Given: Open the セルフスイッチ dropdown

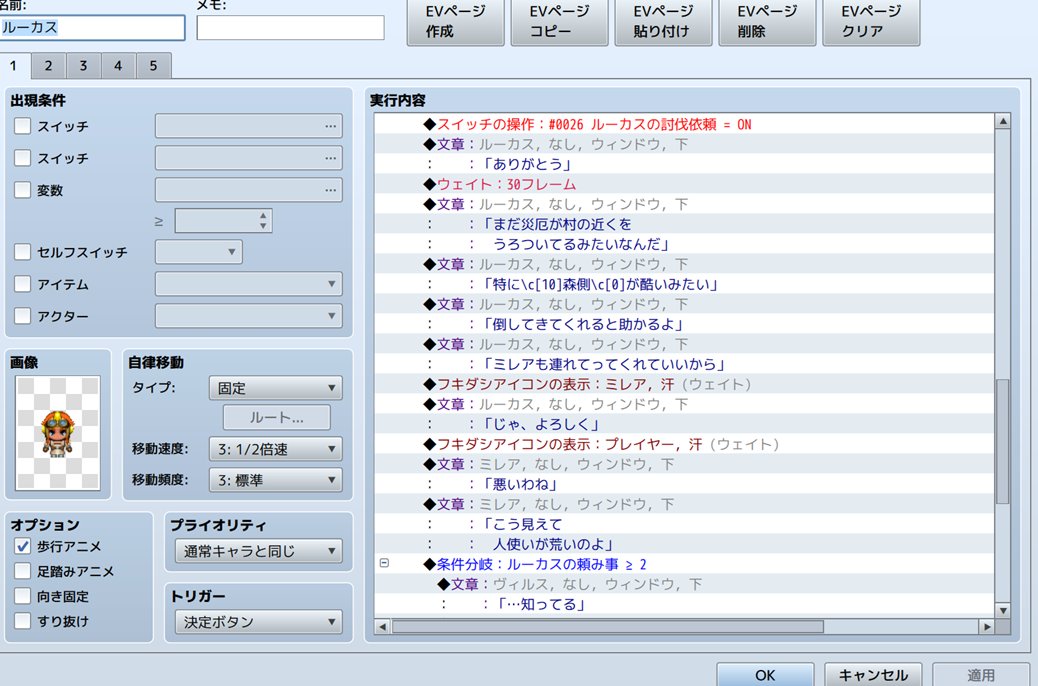Looking at the screenshot, I should tap(199, 252).
